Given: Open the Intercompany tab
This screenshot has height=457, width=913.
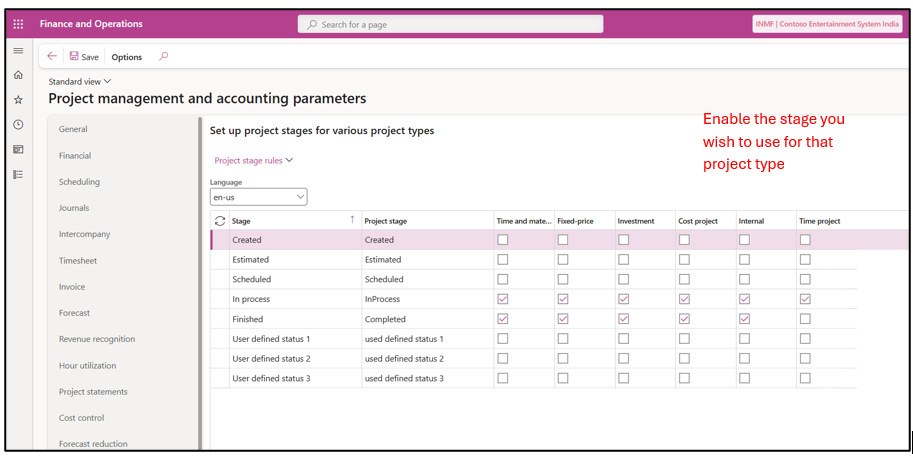Looking at the screenshot, I should coord(84,234).
